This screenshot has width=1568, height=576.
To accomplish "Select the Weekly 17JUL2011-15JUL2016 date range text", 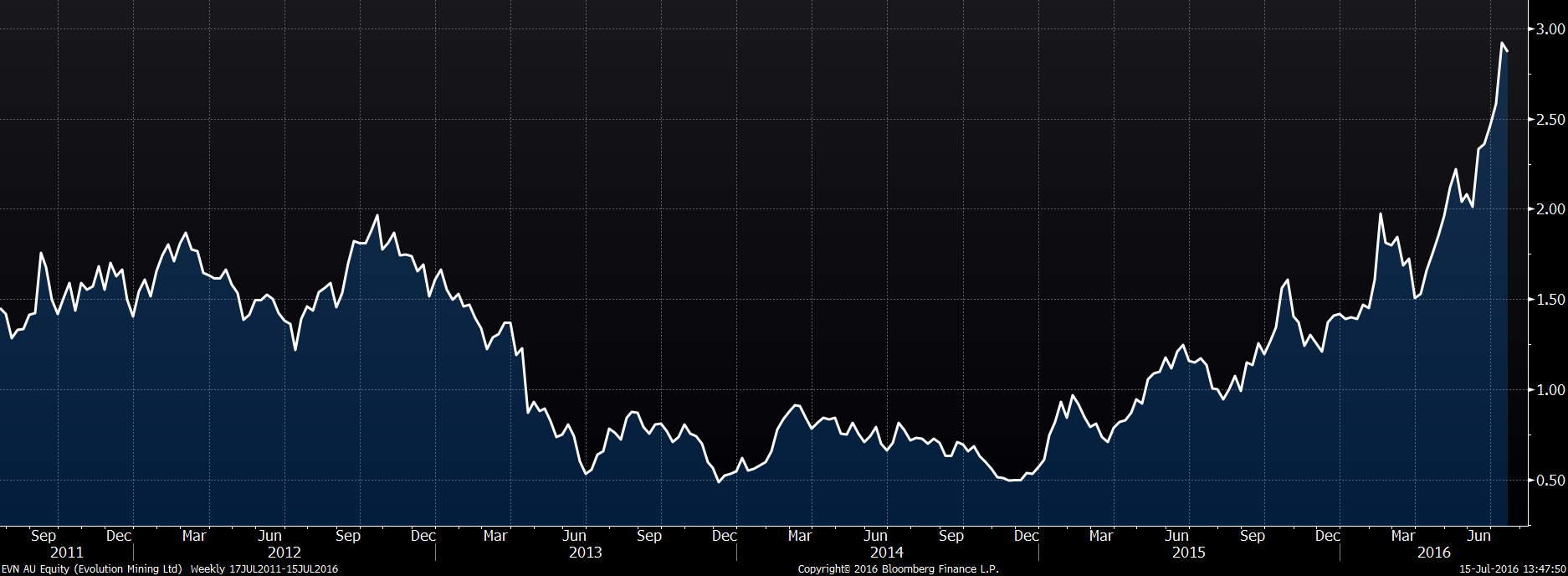I will pos(264,569).
